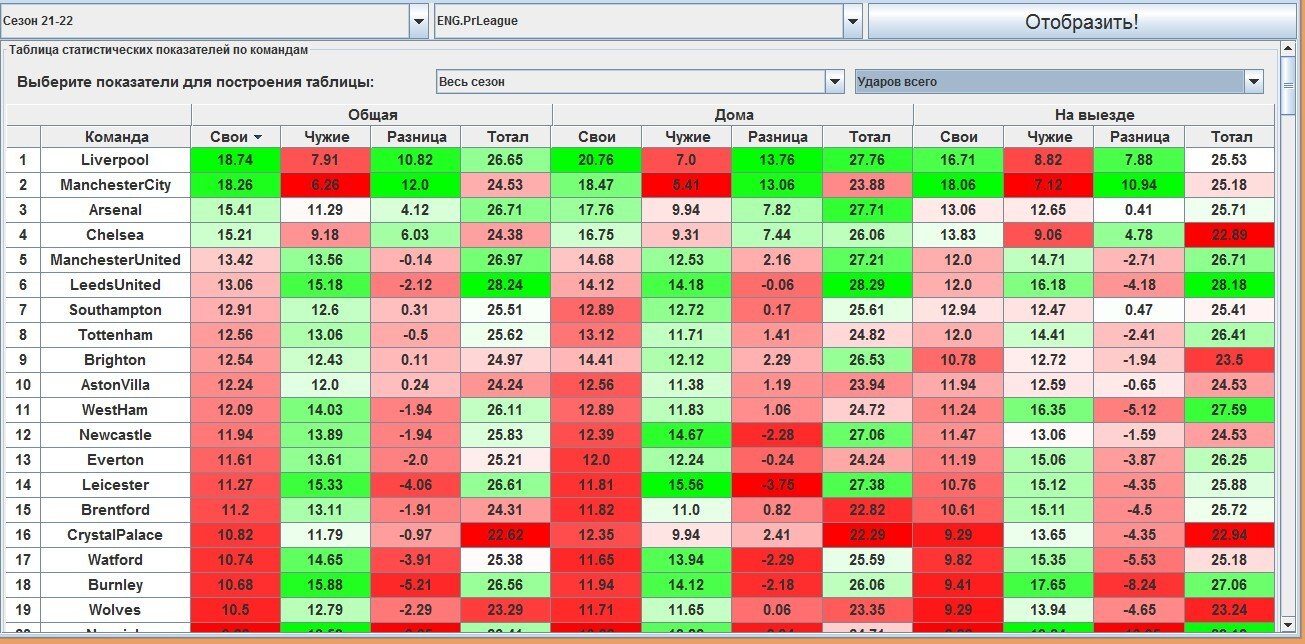Image resolution: width=1305 pixels, height=644 pixels.
Task: Select the Liverpool team row
Action: pyautogui.click(x=116, y=160)
